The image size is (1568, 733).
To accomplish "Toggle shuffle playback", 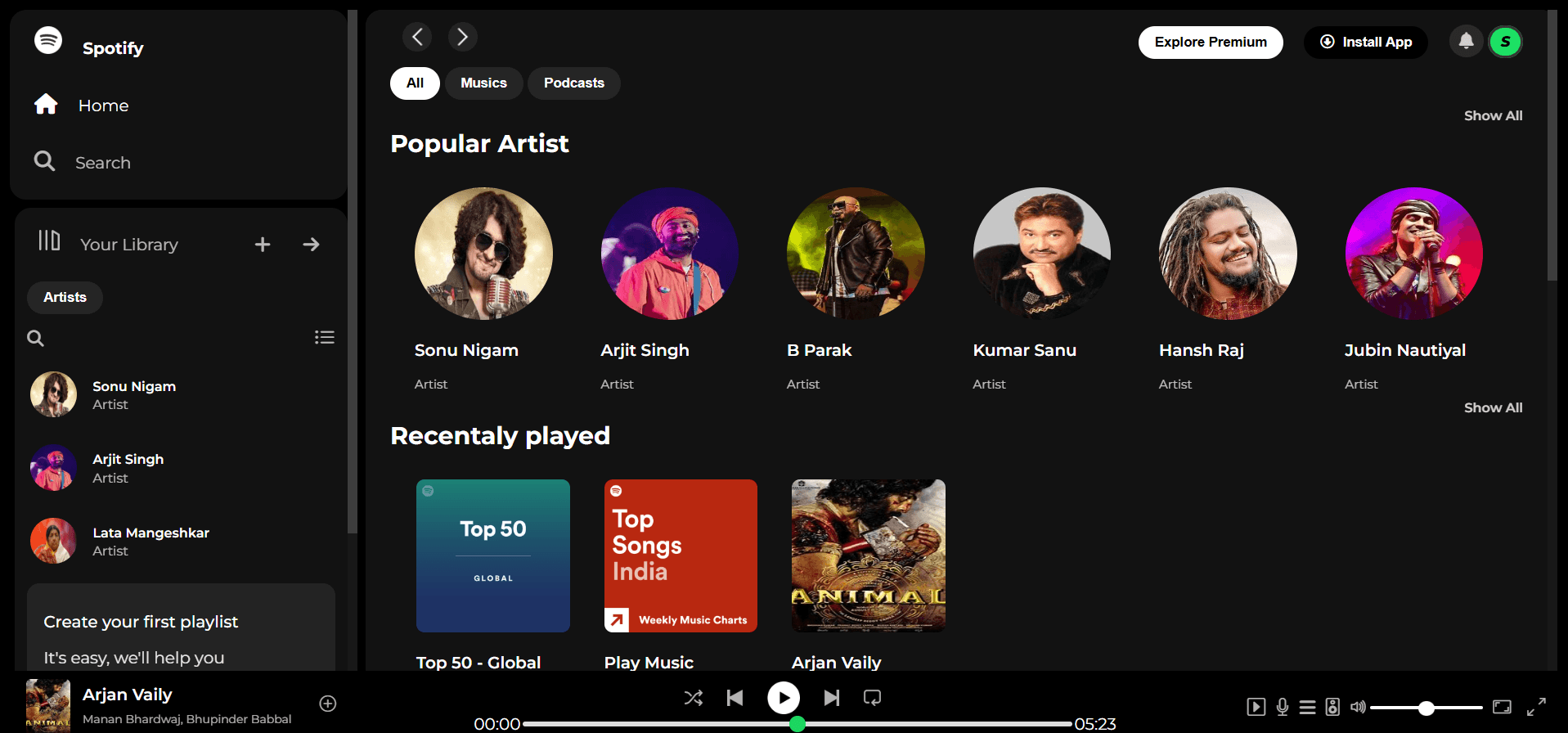I will click(694, 698).
